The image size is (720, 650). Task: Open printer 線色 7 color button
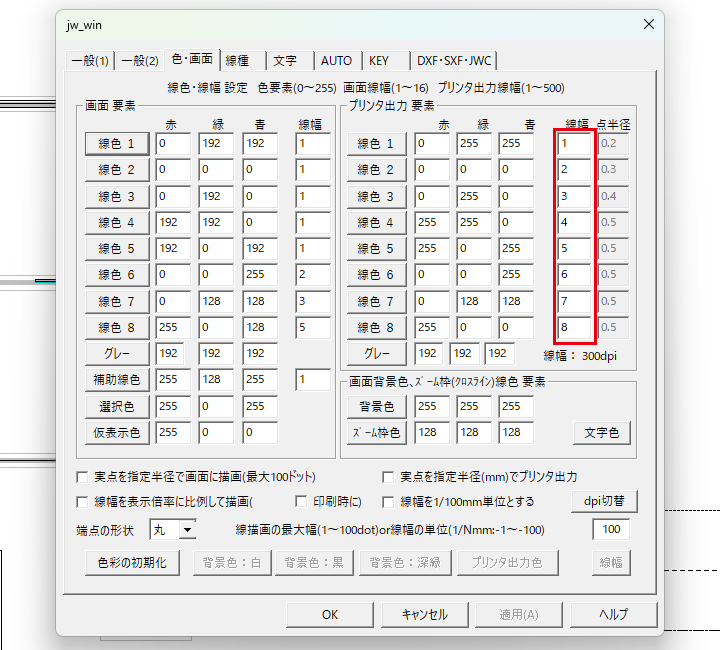377,302
